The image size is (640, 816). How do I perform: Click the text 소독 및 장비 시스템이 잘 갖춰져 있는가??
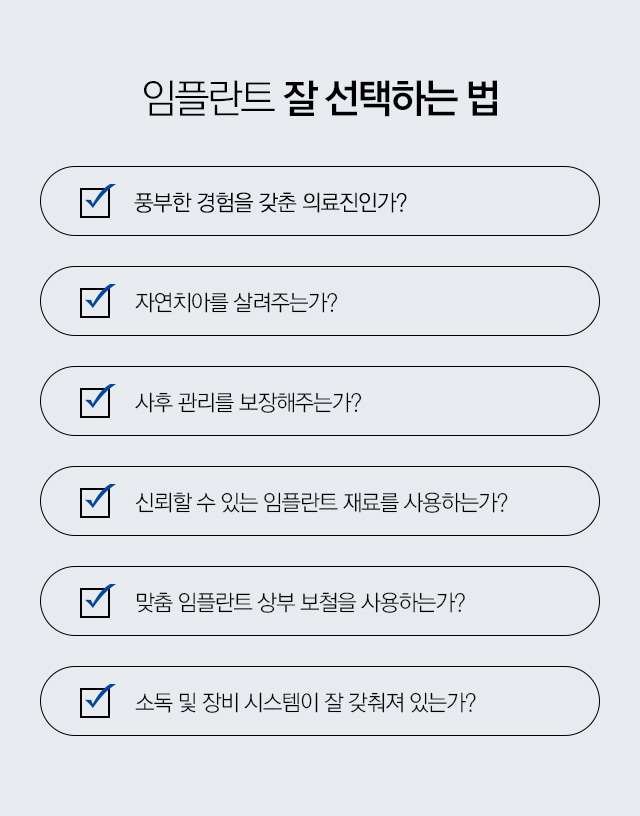305,702
